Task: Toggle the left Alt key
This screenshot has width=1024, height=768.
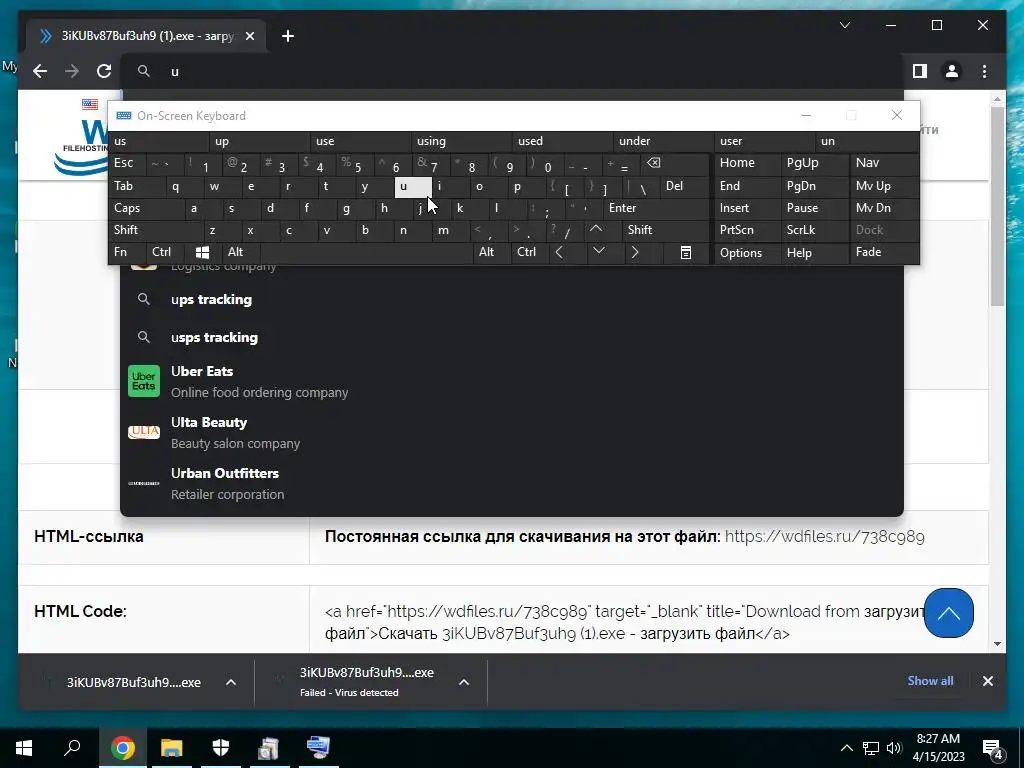Action: point(241,252)
